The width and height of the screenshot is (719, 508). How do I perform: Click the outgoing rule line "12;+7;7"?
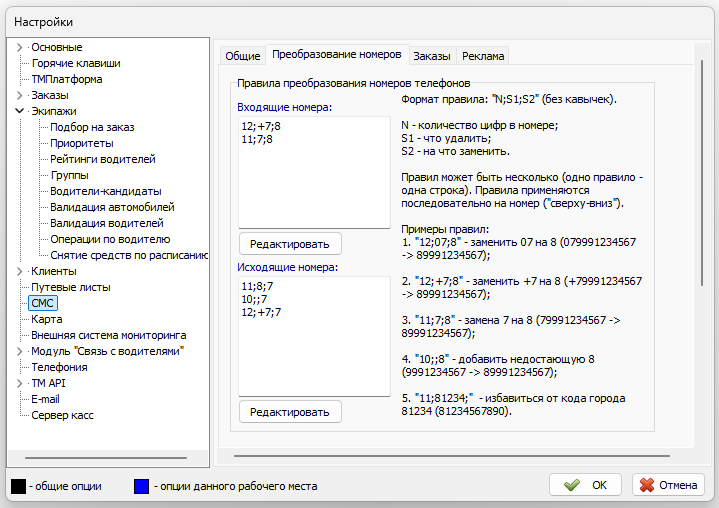coord(261,312)
